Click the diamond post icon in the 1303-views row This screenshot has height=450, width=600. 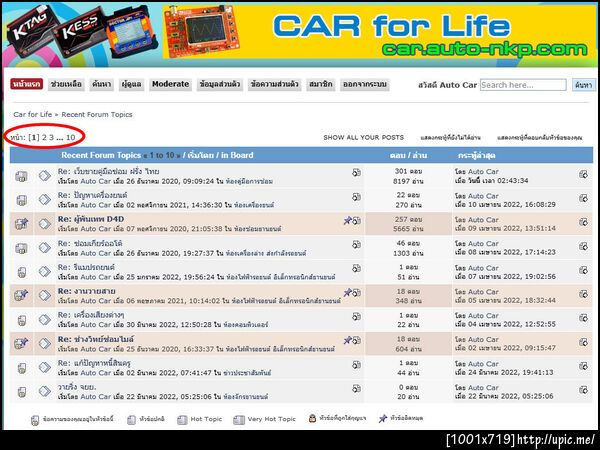[45, 248]
